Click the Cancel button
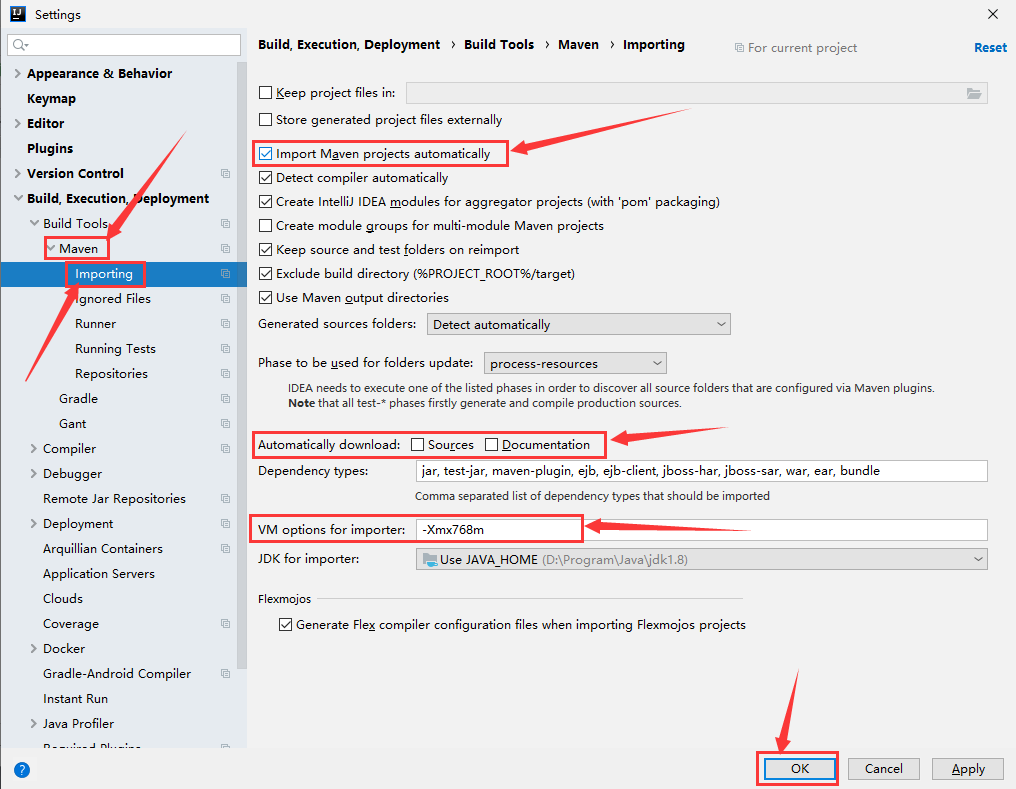Viewport: 1016px width, 789px height. [x=883, y=768]
